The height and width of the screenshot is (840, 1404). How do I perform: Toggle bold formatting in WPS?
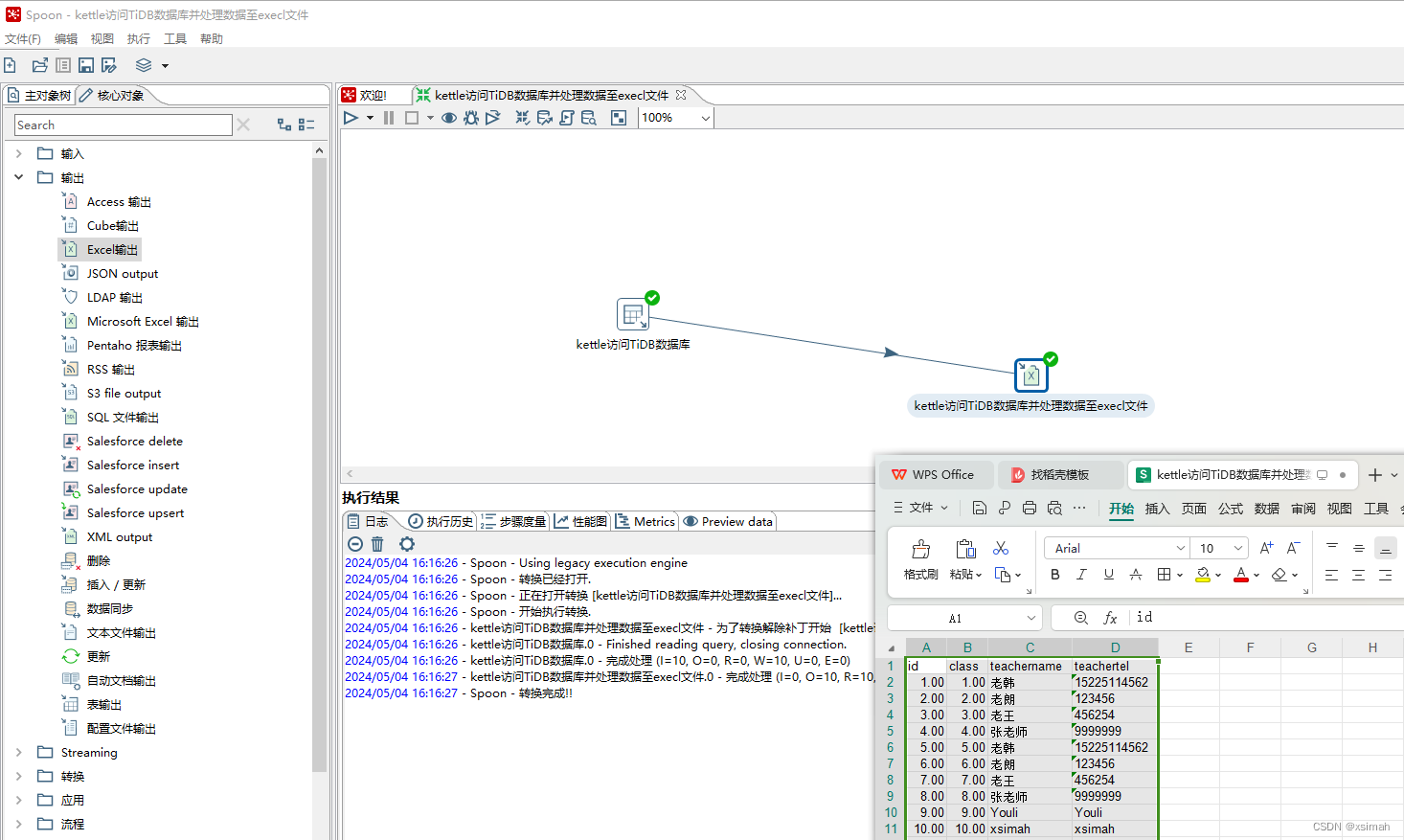[1055, 575]
